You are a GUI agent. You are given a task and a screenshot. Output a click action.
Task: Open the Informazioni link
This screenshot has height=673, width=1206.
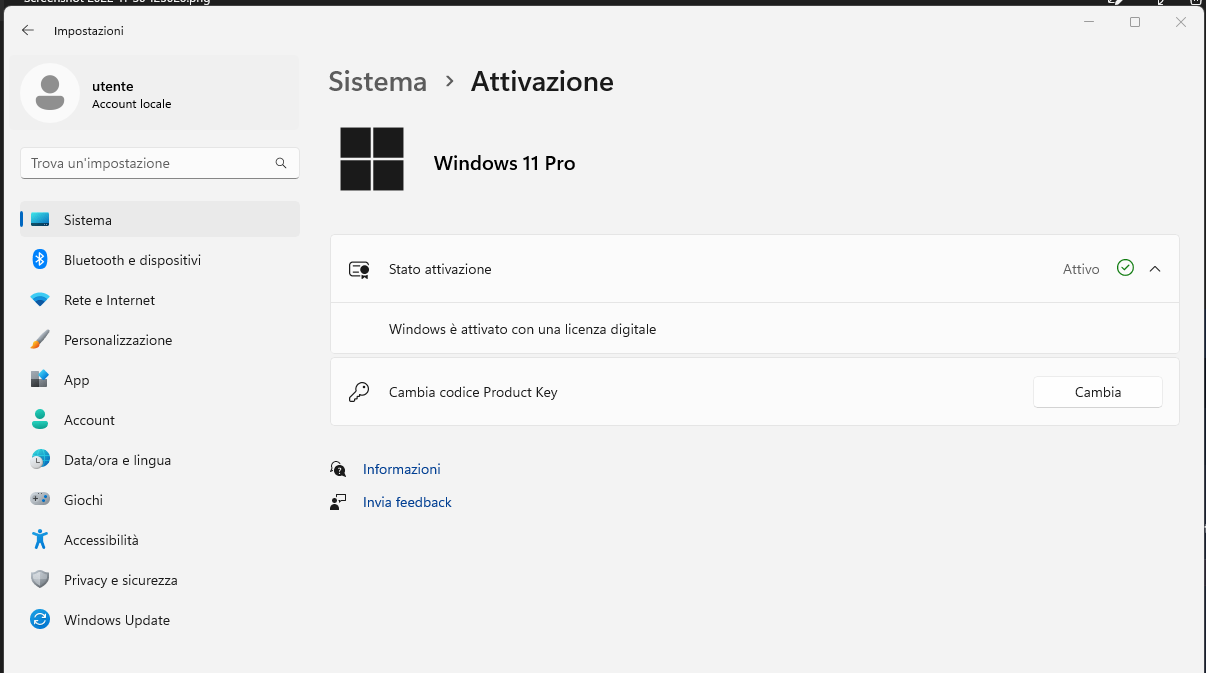(402, 469)
